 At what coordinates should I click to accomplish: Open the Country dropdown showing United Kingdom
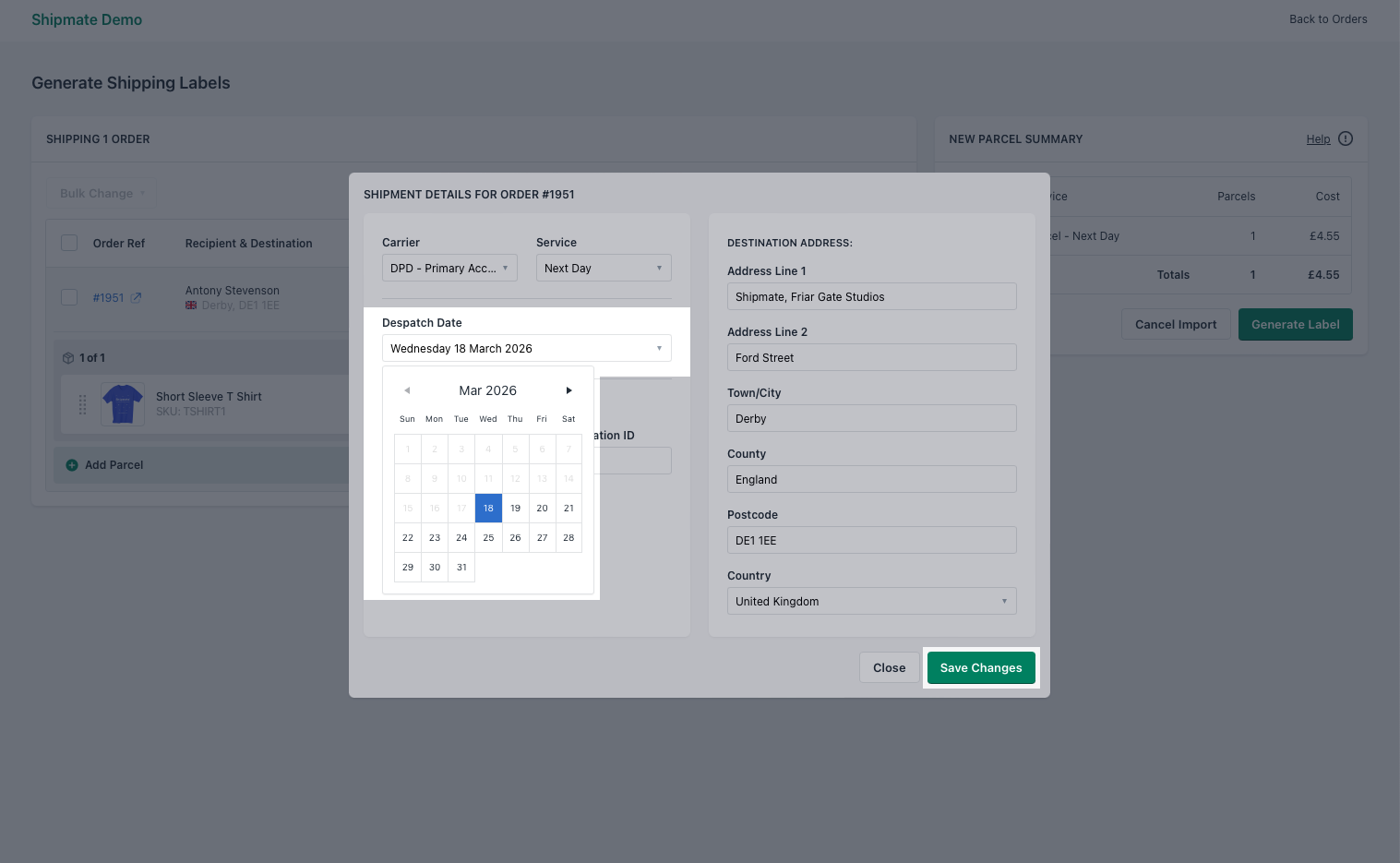871,601
